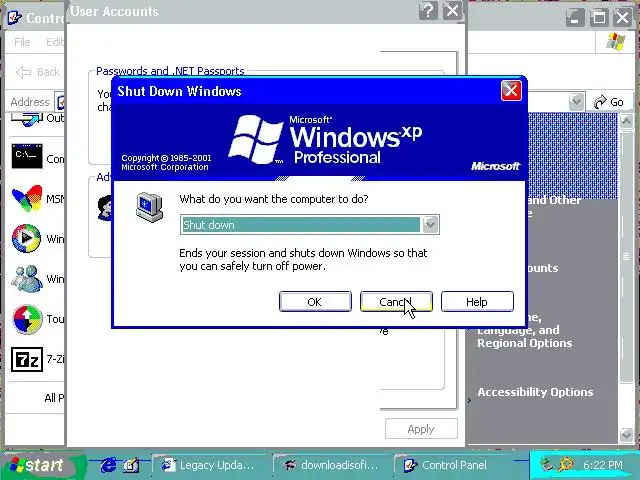Launch Internet Explorer from quick launch
Screen dimensions: 640x480
(x=108, y=465)
